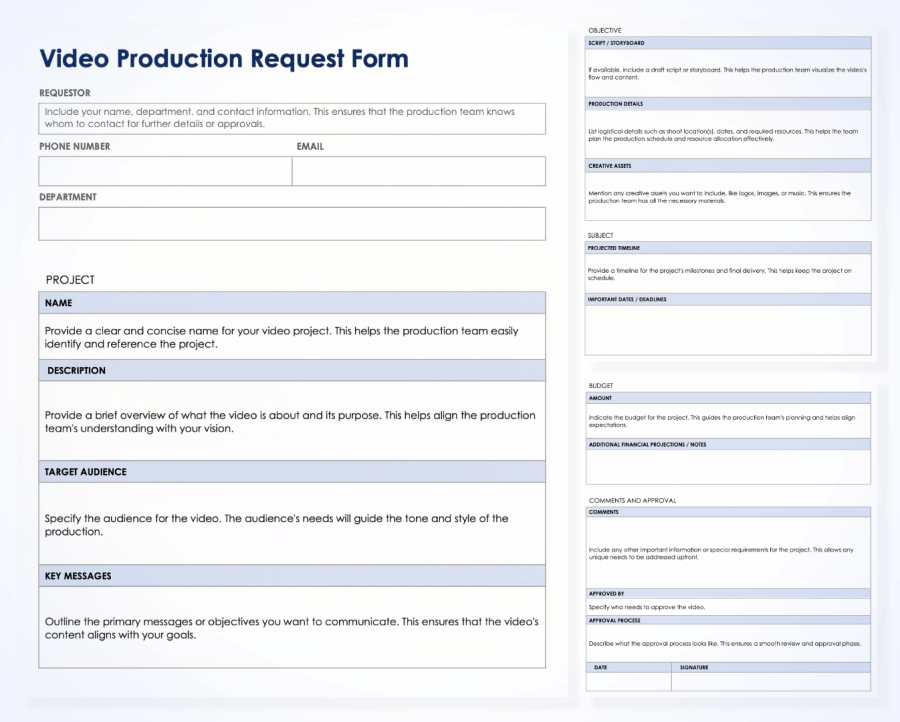Select the Script / Storyboard field

coord(728,72)
